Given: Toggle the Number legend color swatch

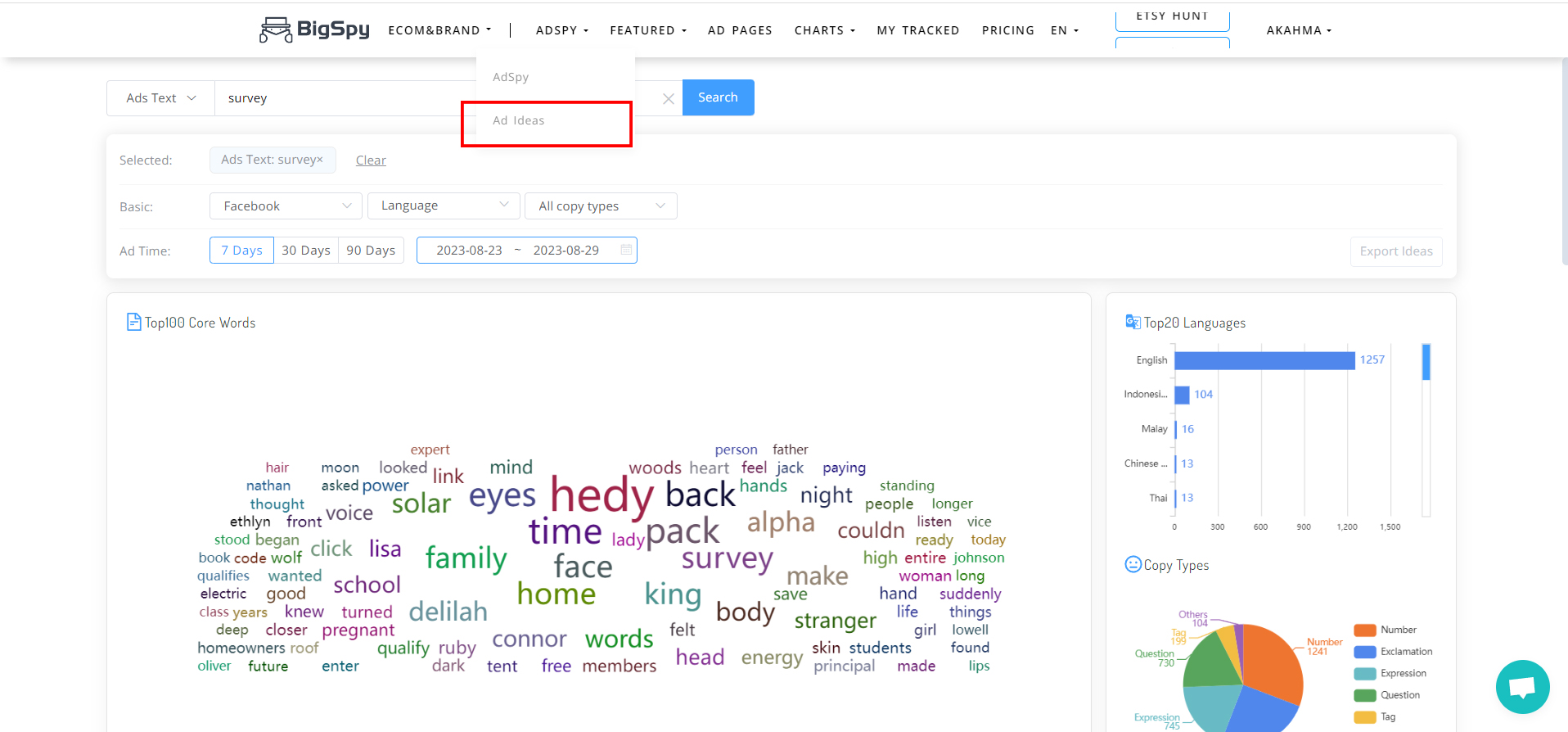Looking at the screenshot, I should coord(1364,630).
